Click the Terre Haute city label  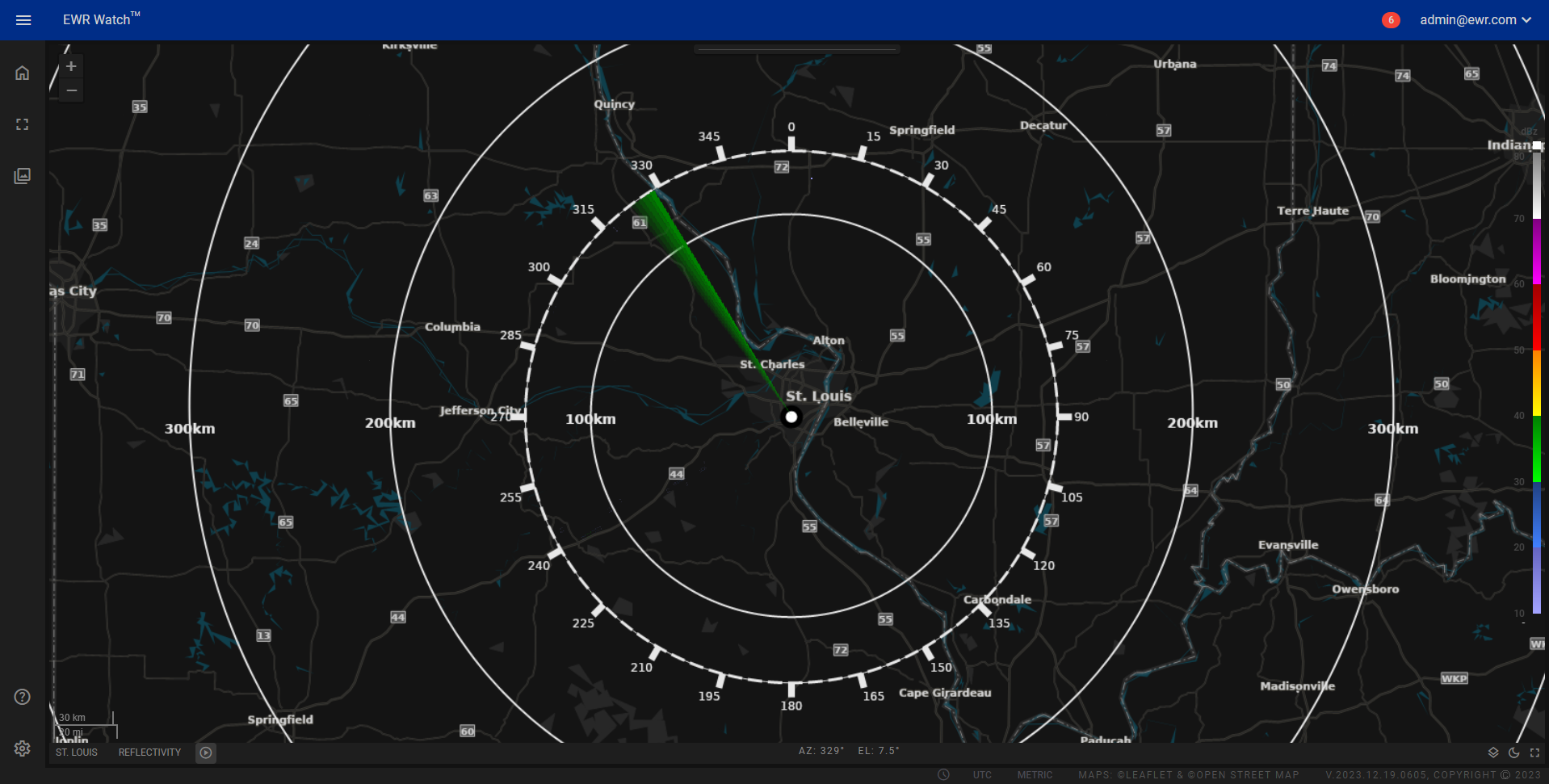[x=1313, y=211]
